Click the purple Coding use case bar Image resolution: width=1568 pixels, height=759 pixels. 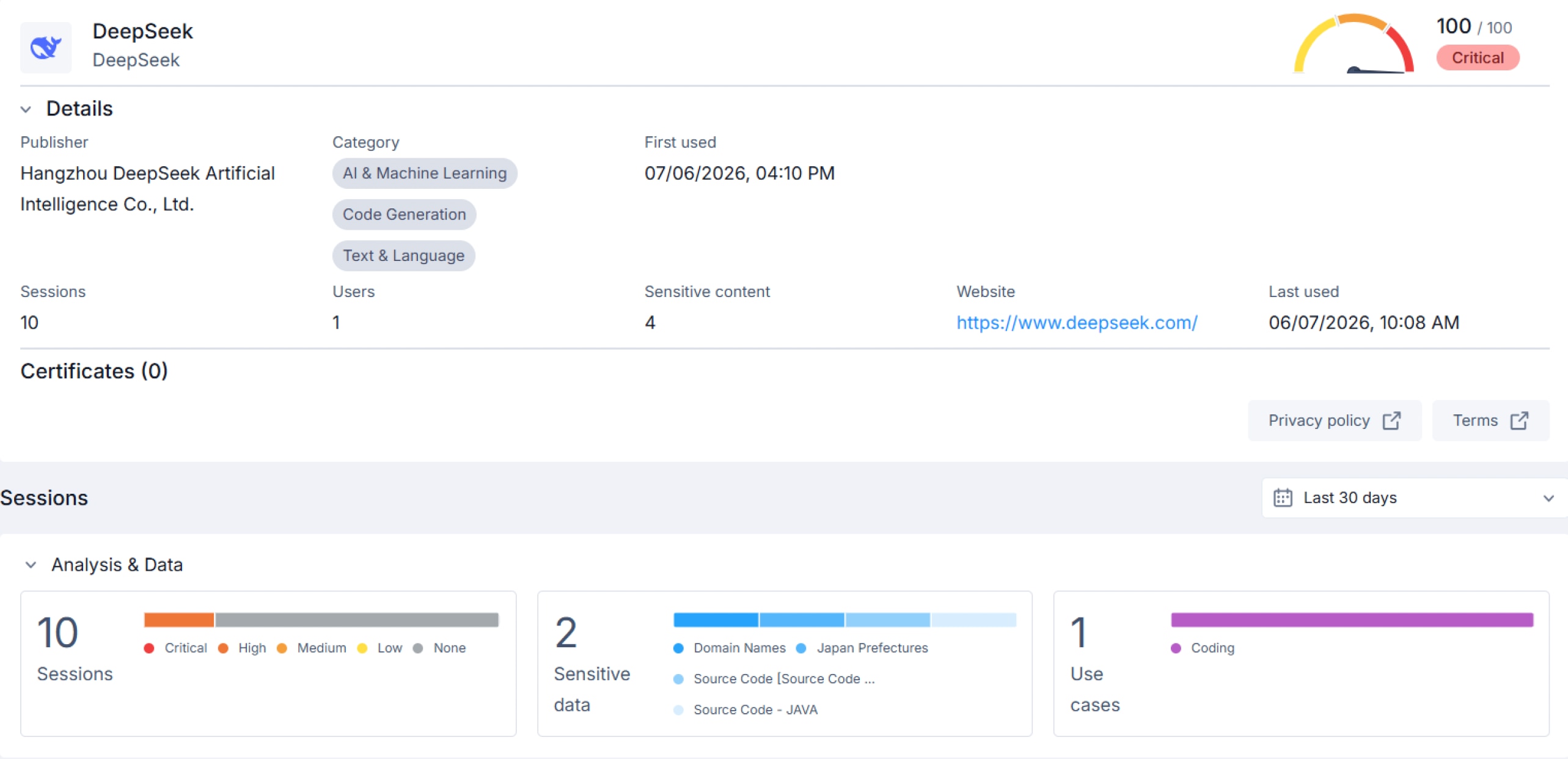point(1352,620)
